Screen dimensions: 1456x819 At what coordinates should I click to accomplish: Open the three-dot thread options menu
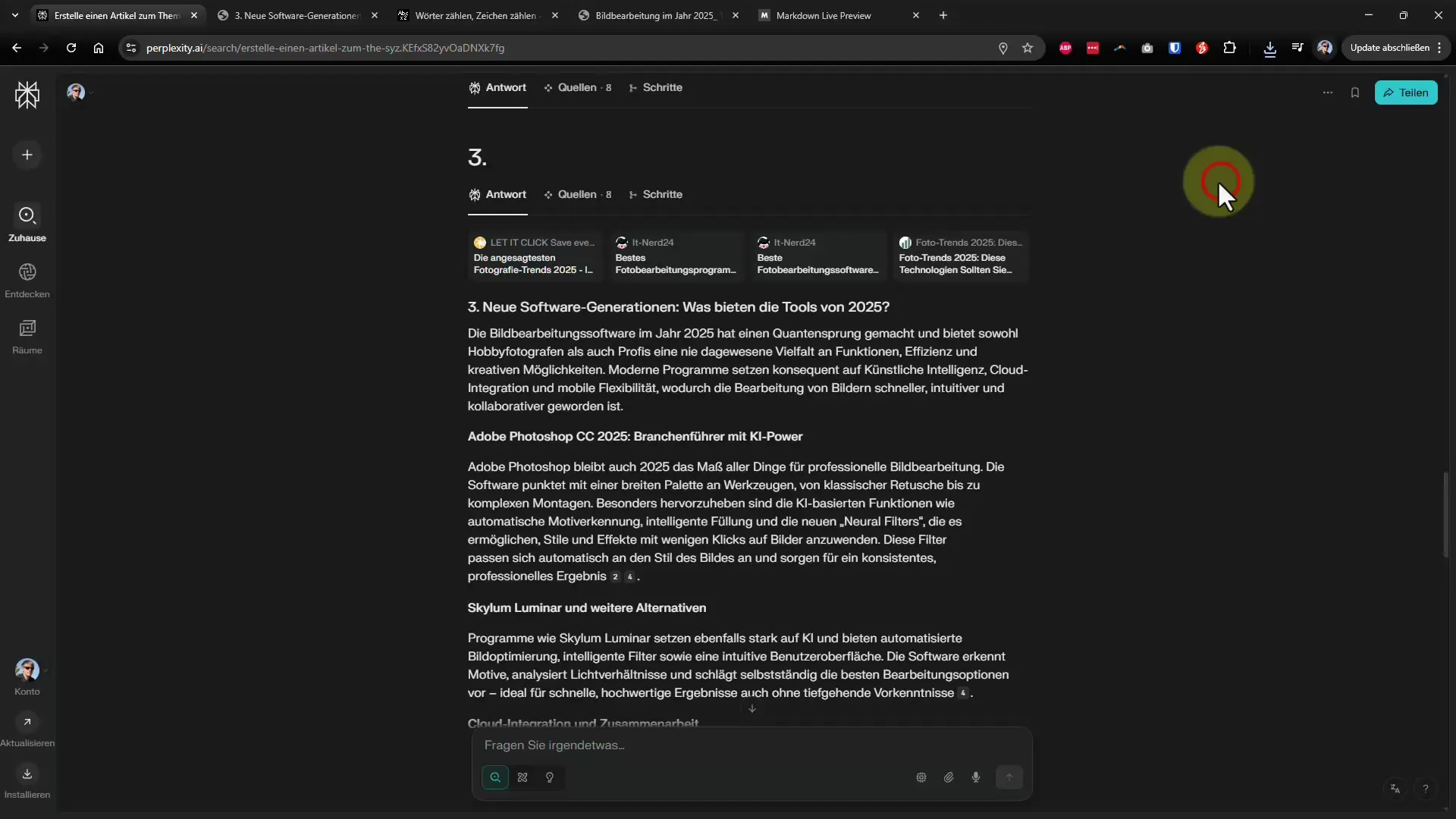[1328, 93]
